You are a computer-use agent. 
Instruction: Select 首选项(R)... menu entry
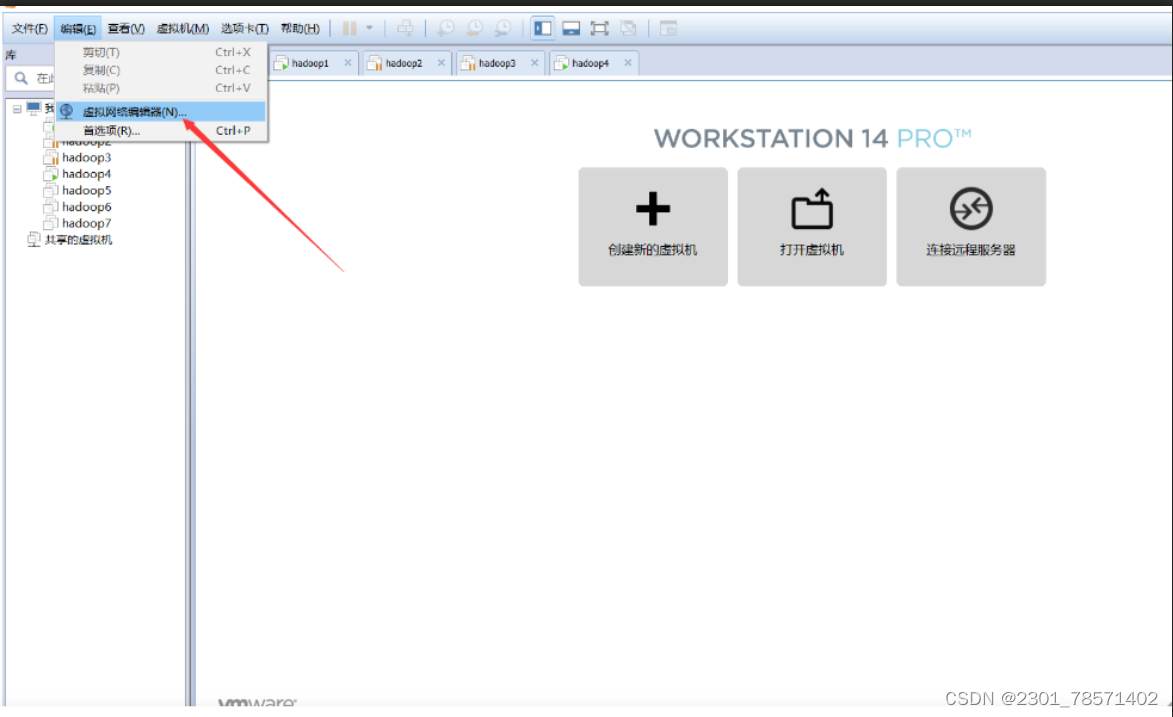coord(161,130)
